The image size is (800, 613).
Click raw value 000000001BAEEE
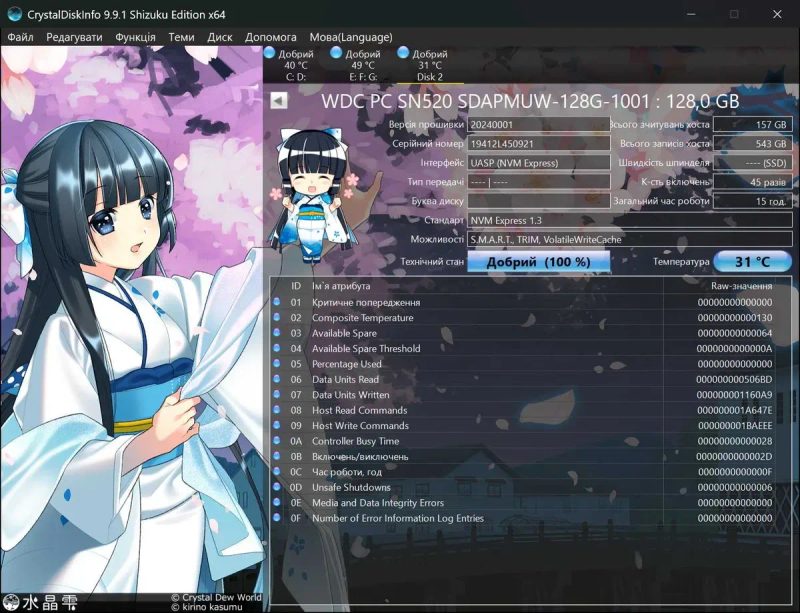coord(735,426)
